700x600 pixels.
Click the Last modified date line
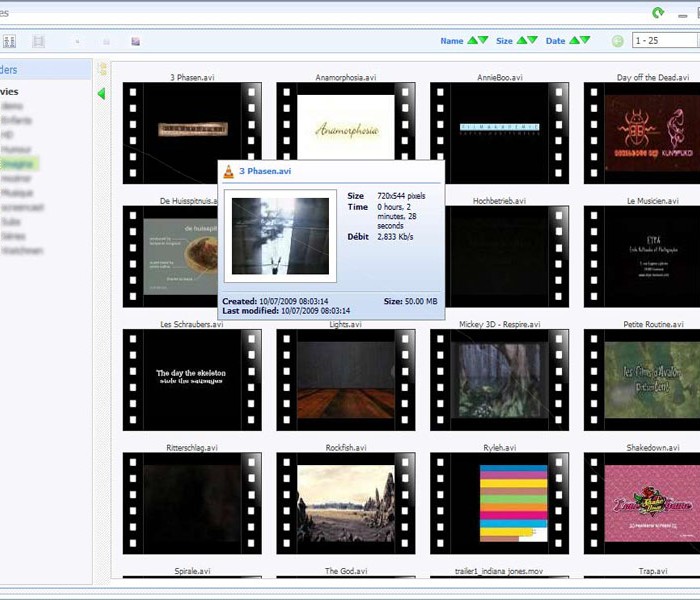(x=286, y=311)
